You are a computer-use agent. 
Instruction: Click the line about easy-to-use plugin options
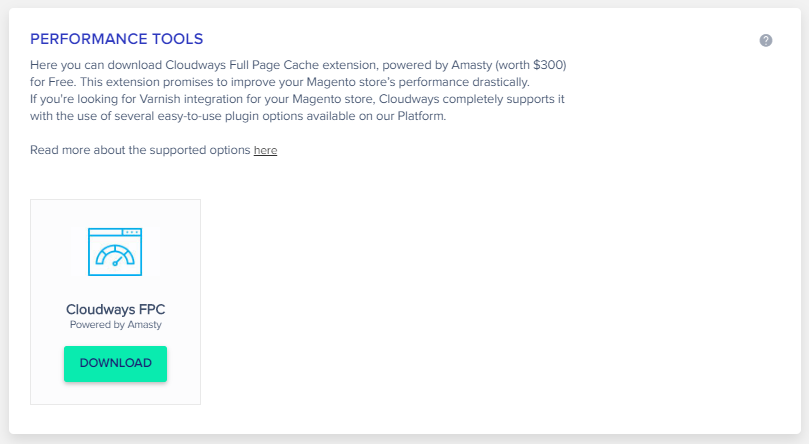coord(238,116)
